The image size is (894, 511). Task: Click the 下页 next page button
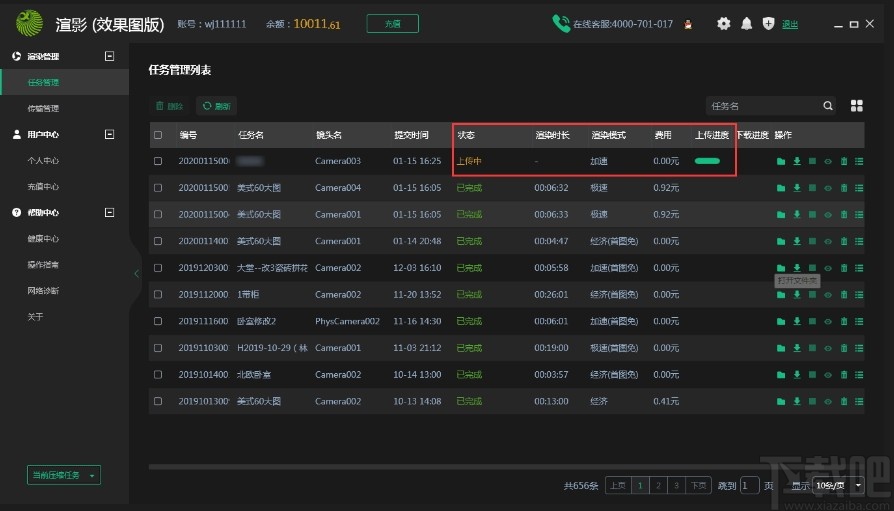coord(698,485)
